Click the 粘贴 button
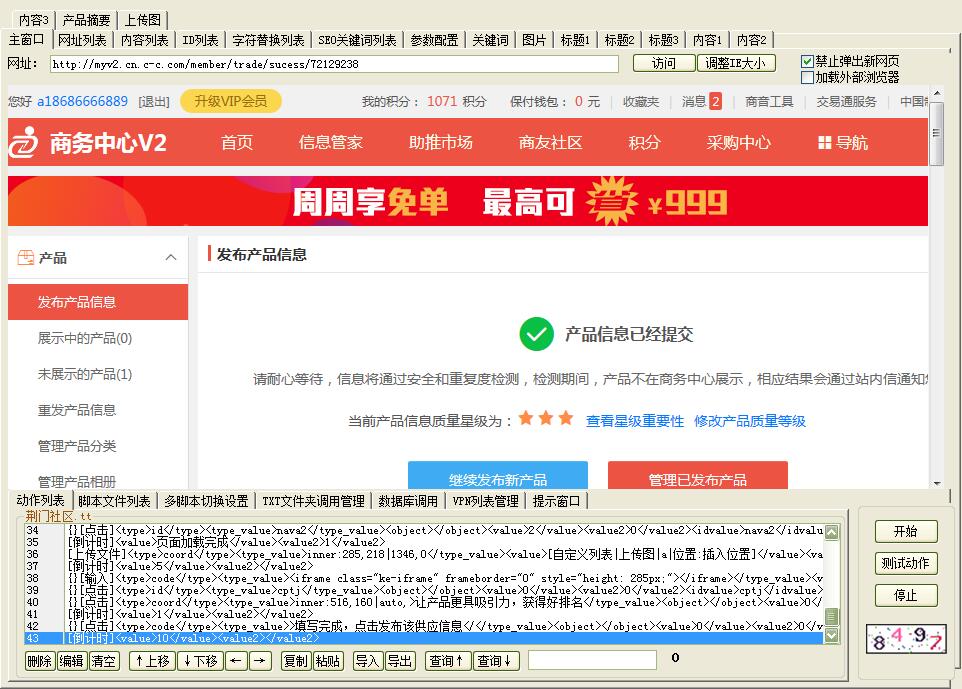962x689 pixels. [328, 661]
